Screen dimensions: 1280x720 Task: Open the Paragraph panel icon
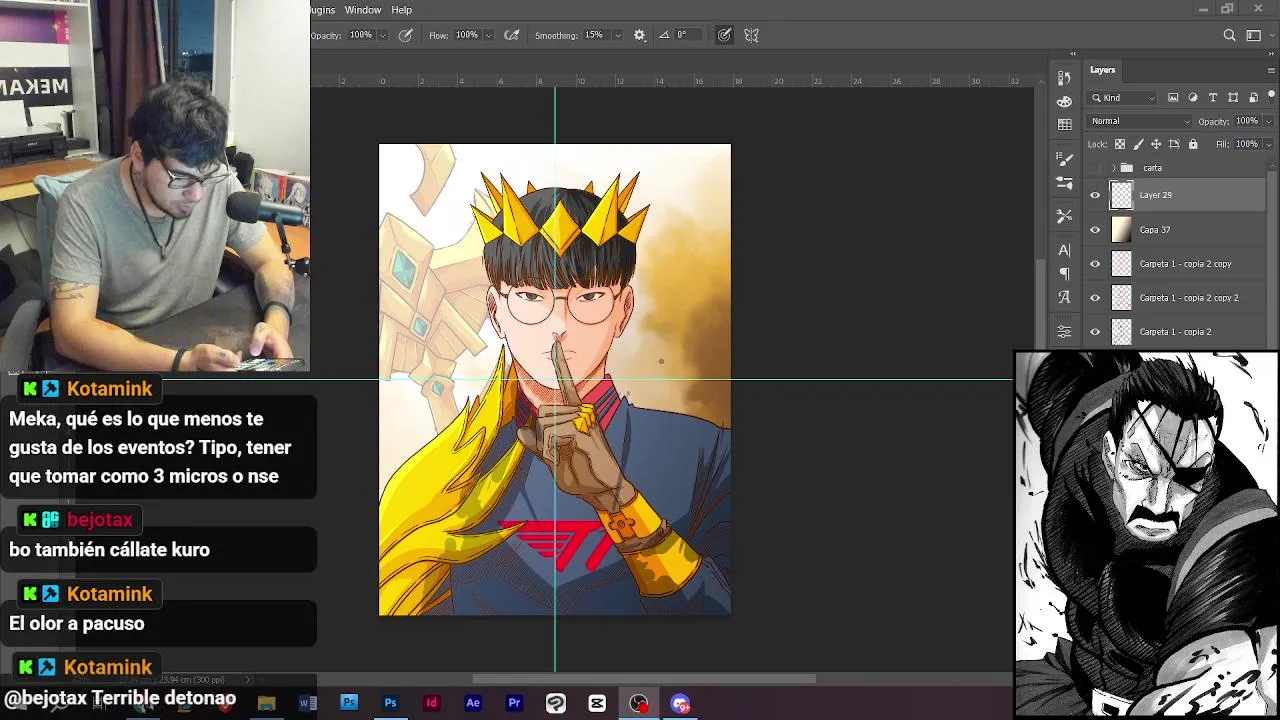pos(1064,273)
